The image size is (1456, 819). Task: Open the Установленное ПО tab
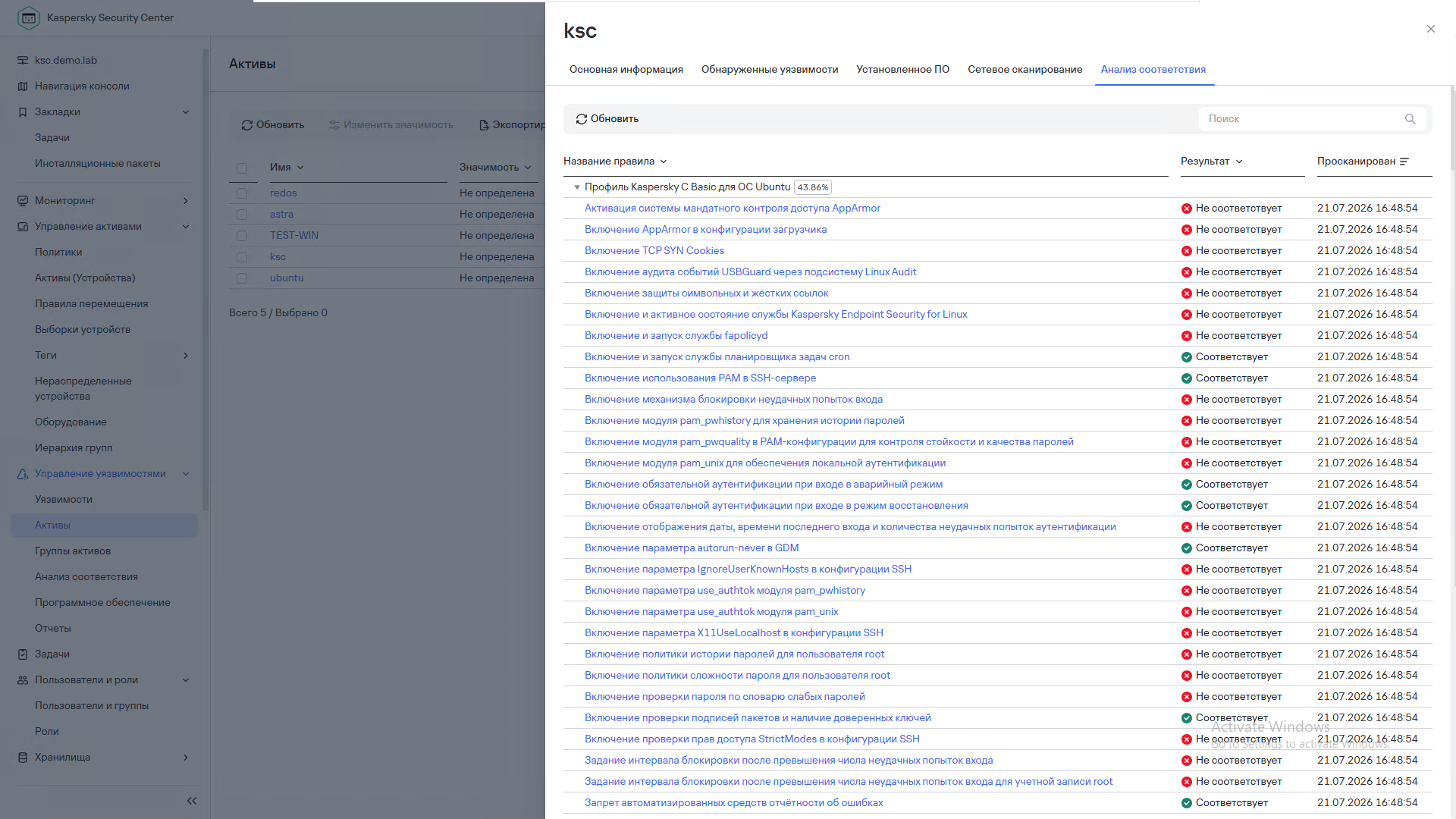point(903,70)
